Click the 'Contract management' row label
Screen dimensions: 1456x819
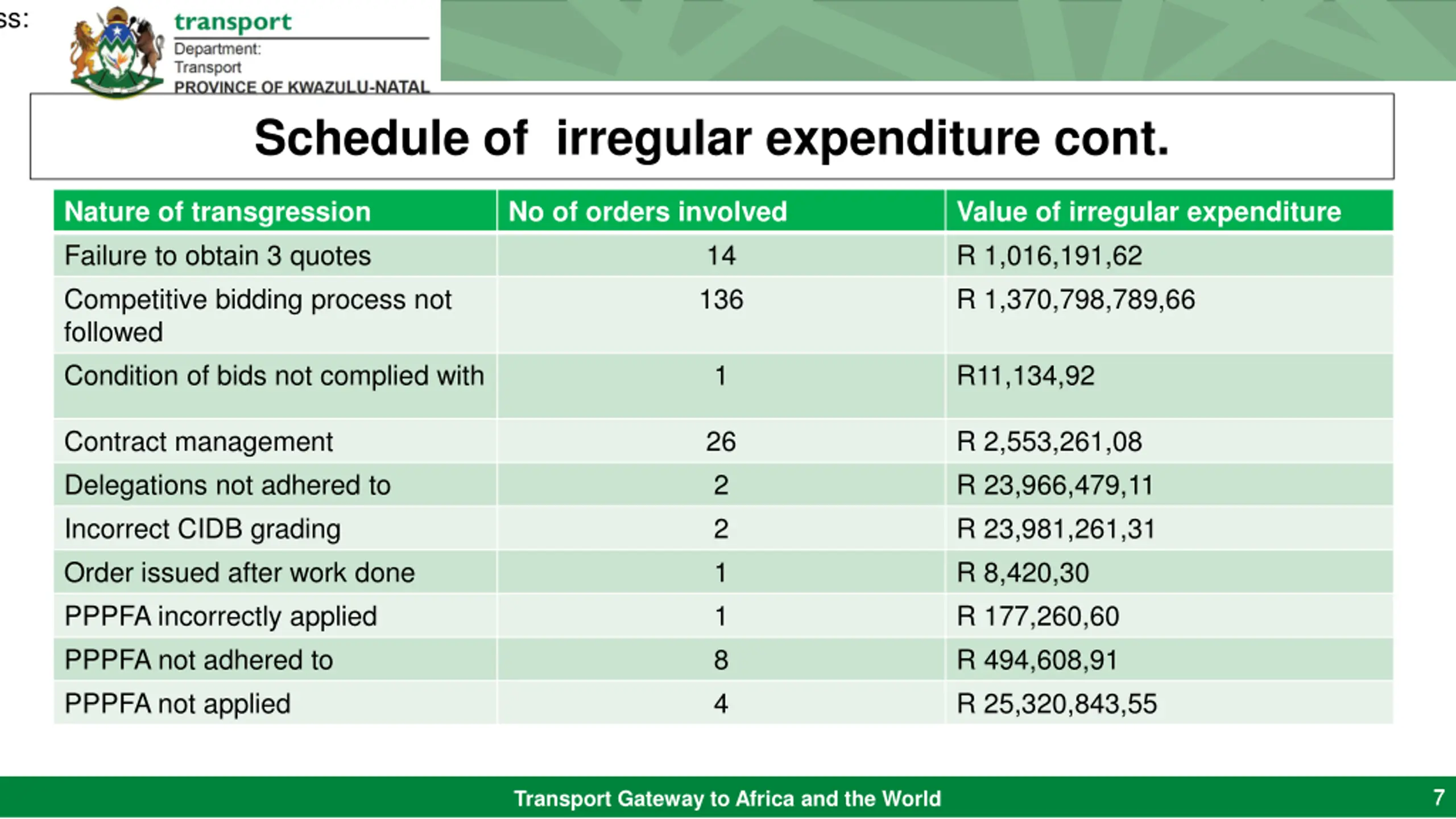coord(198,442)
